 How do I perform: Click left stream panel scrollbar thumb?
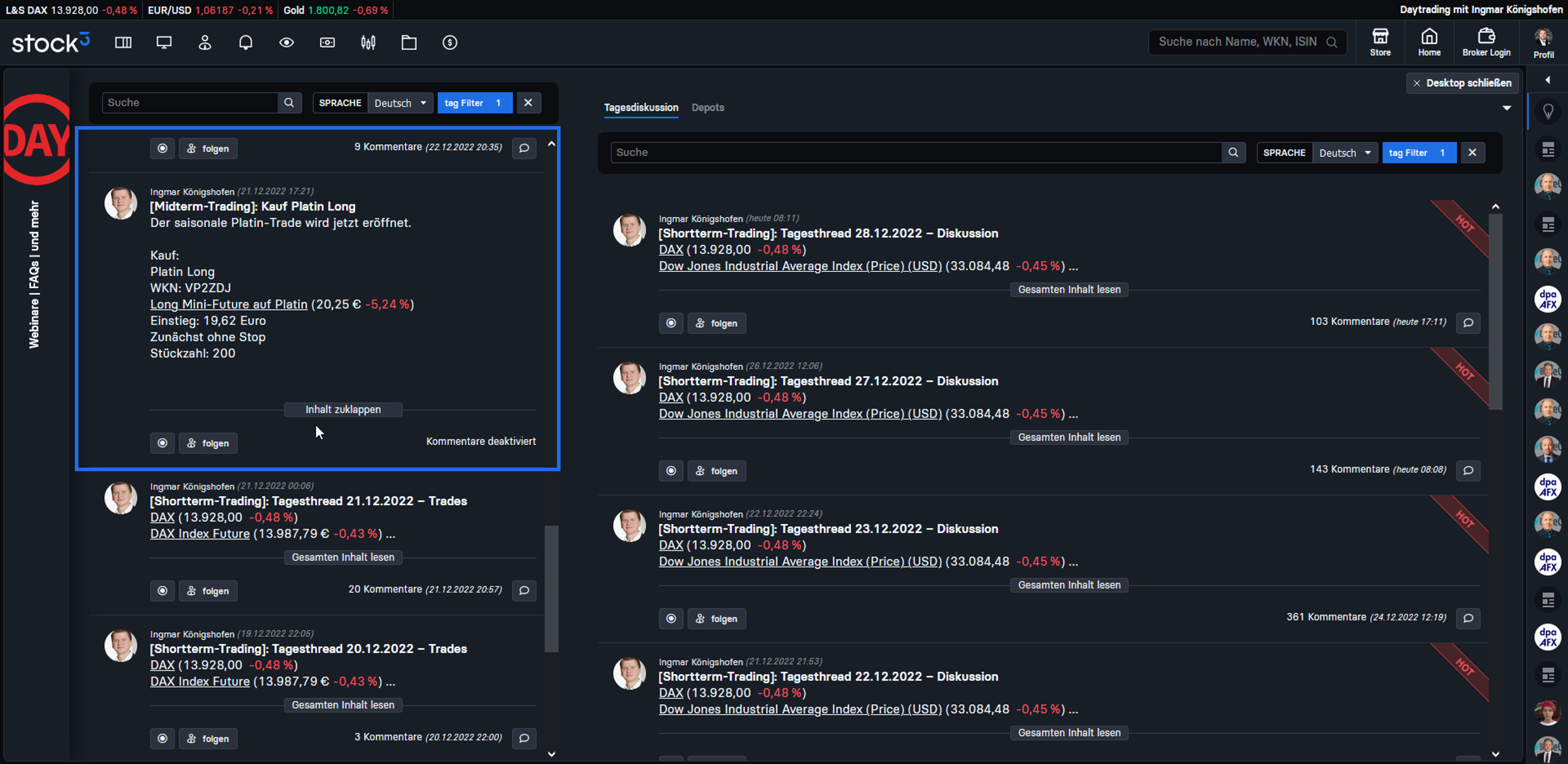(552, 589)
